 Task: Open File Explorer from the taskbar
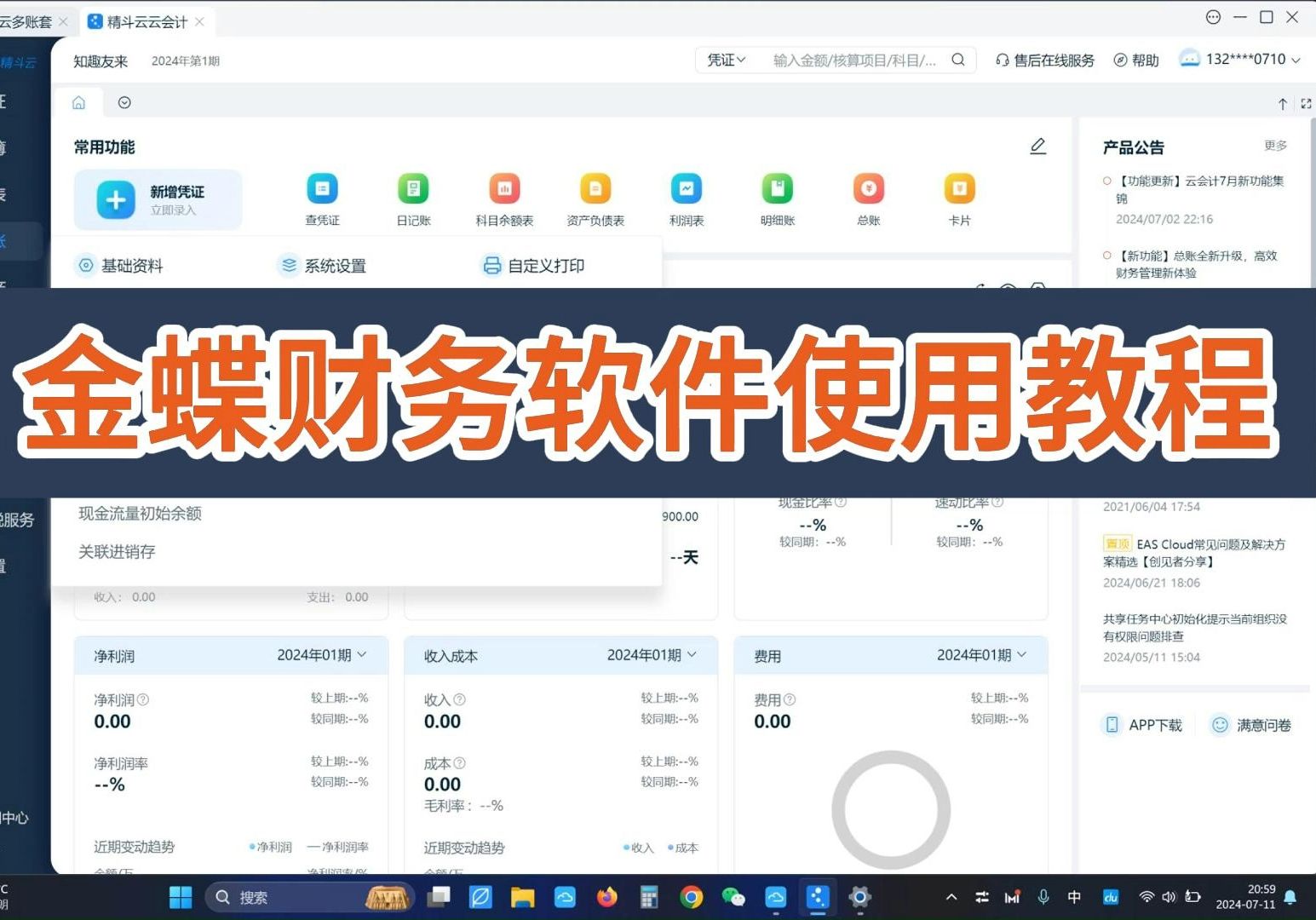pos(522,897)
